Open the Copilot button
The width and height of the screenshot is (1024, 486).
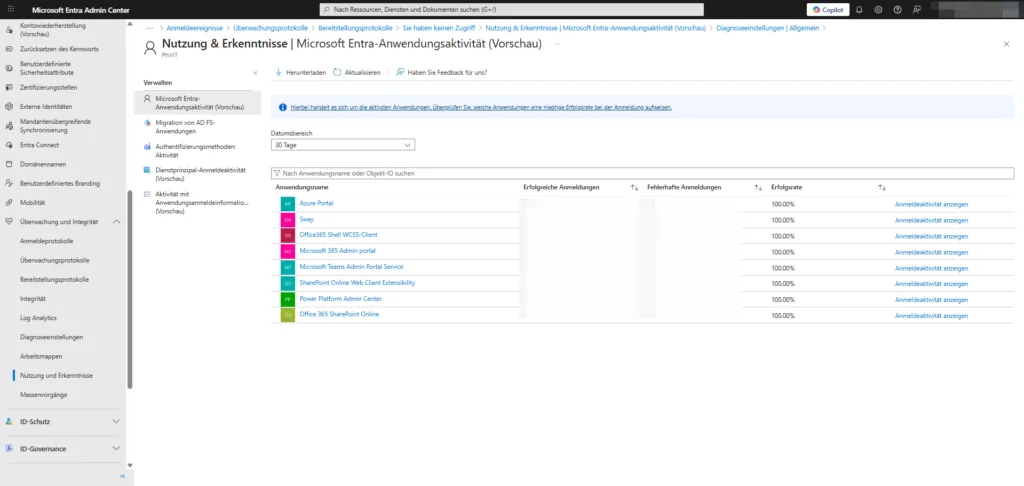click(x=827, y=9)
